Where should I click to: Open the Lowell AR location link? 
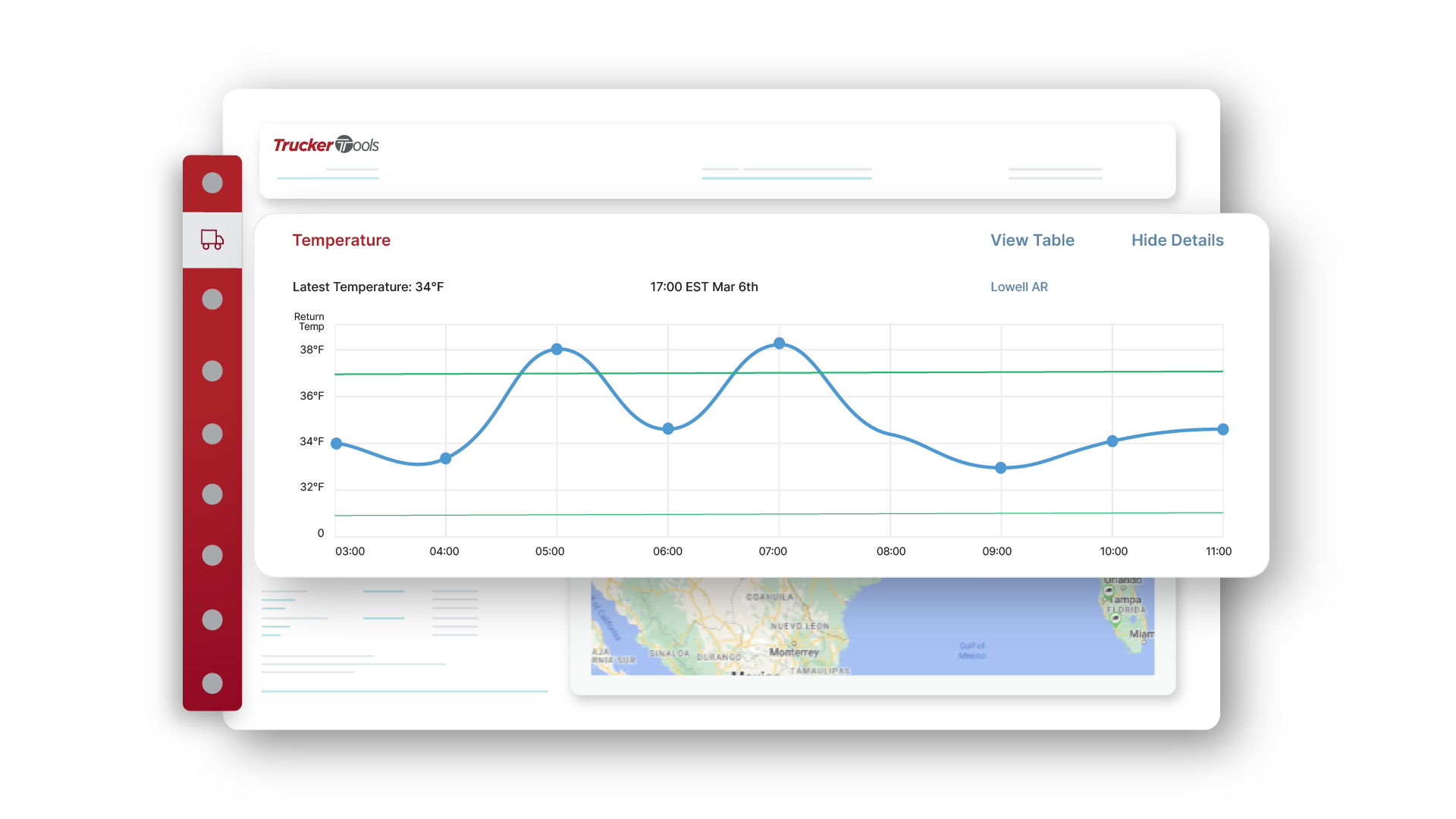[1018, 287]
